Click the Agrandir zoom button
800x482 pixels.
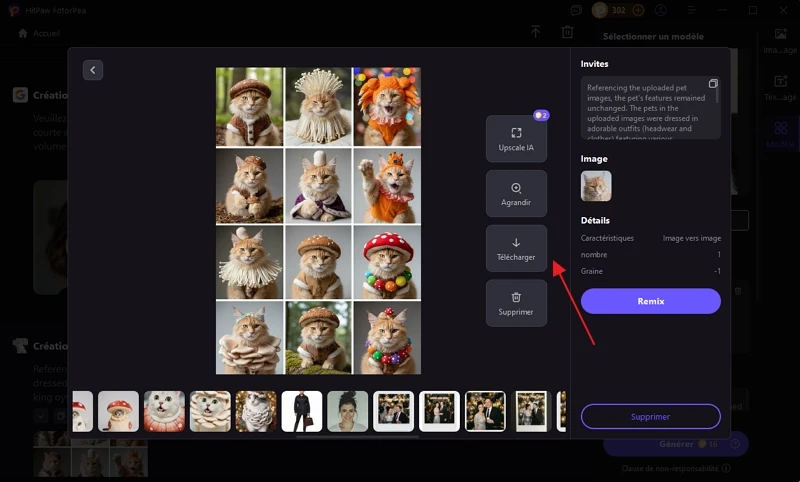(516, 194)
